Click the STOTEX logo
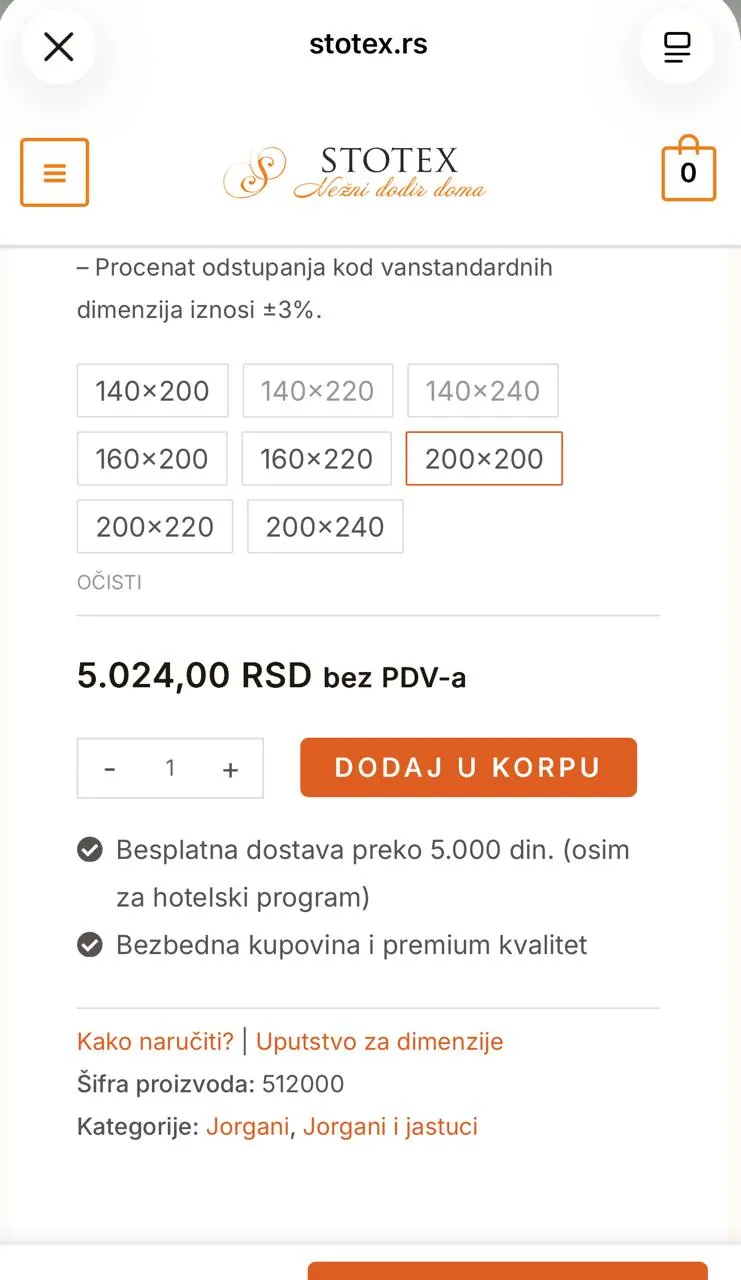 (x=355, y=172)
